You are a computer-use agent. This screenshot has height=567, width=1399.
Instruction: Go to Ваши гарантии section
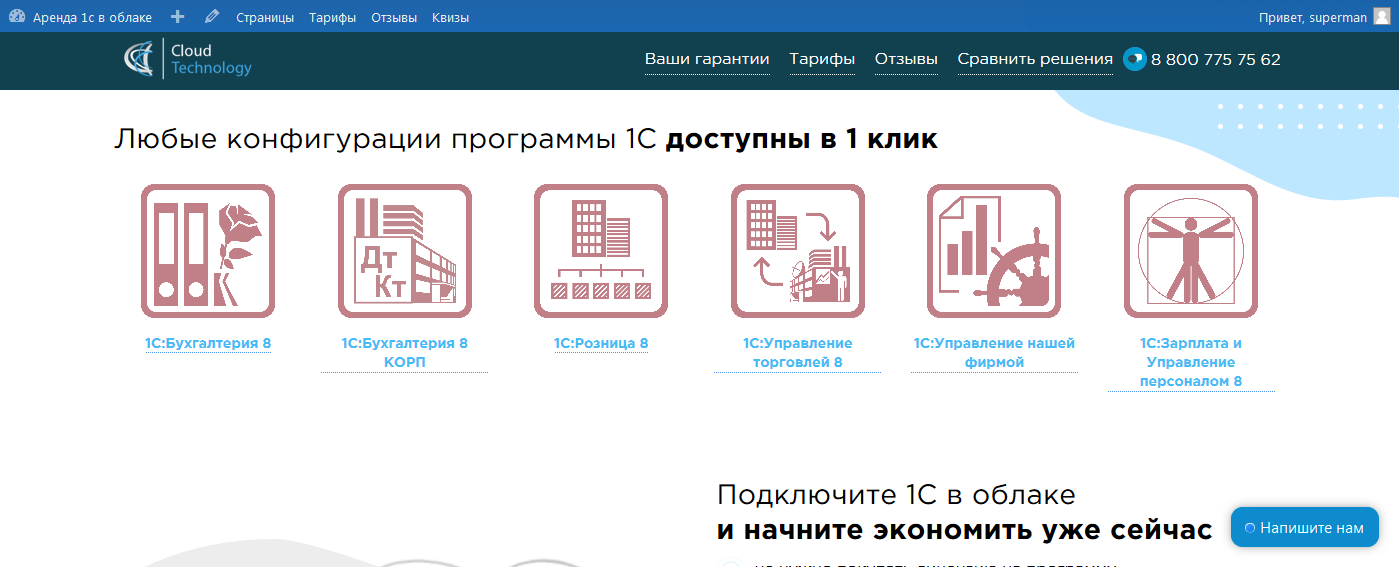(707, 59)
